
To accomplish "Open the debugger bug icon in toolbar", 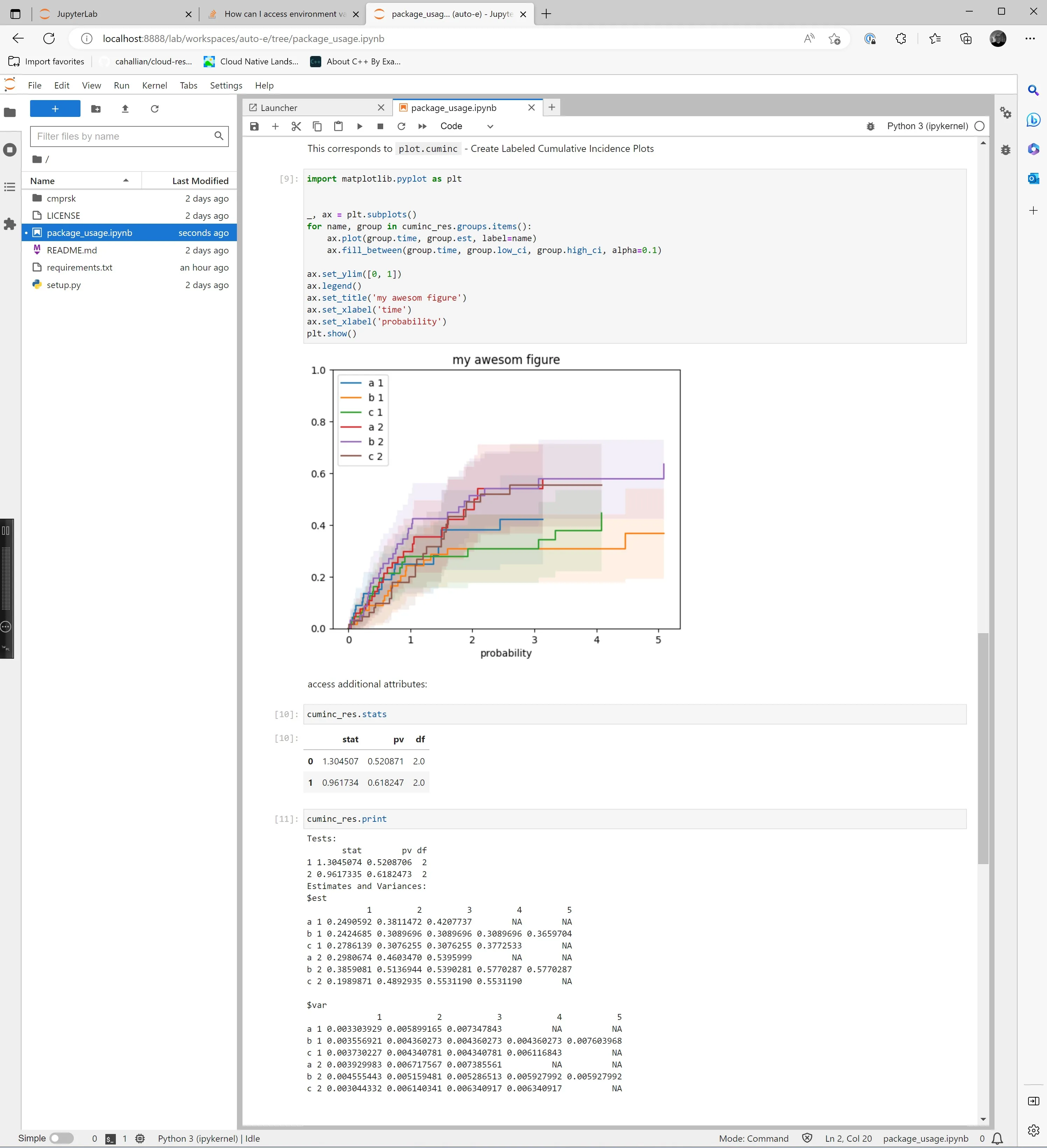I will click(870, 126).
